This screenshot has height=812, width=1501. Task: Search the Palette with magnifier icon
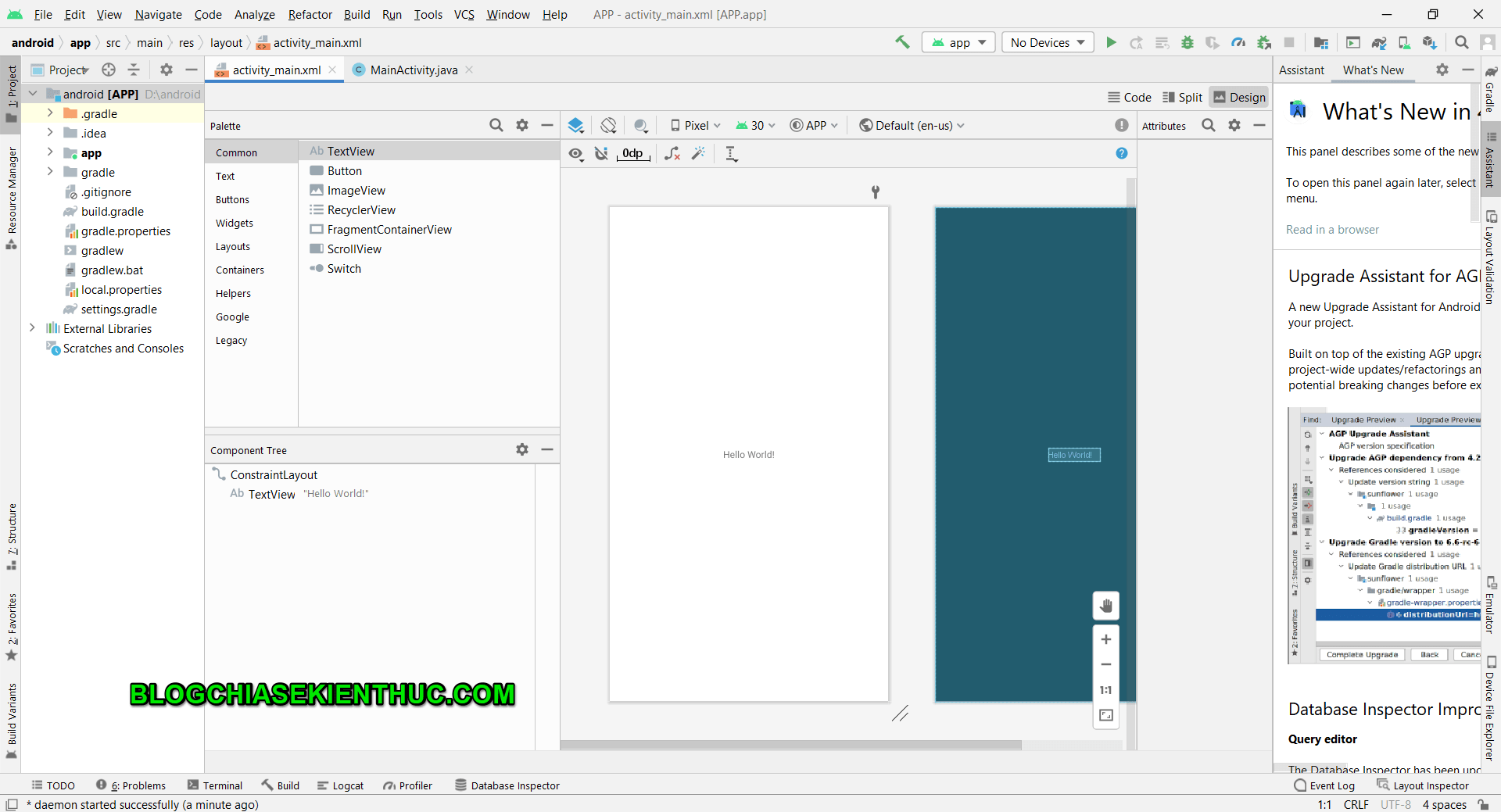496,125
